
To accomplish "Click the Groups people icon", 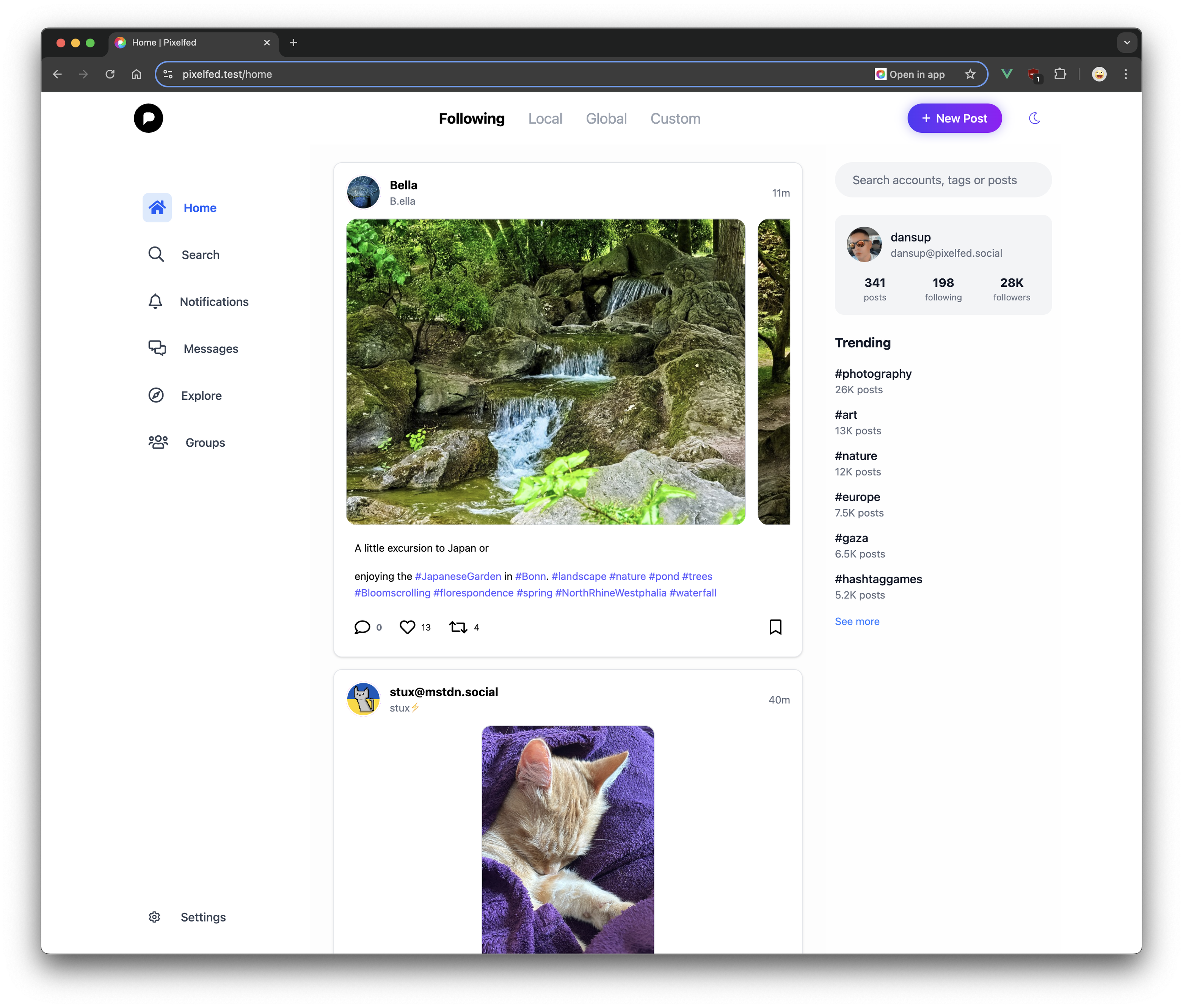I will (x=158, y=442).
